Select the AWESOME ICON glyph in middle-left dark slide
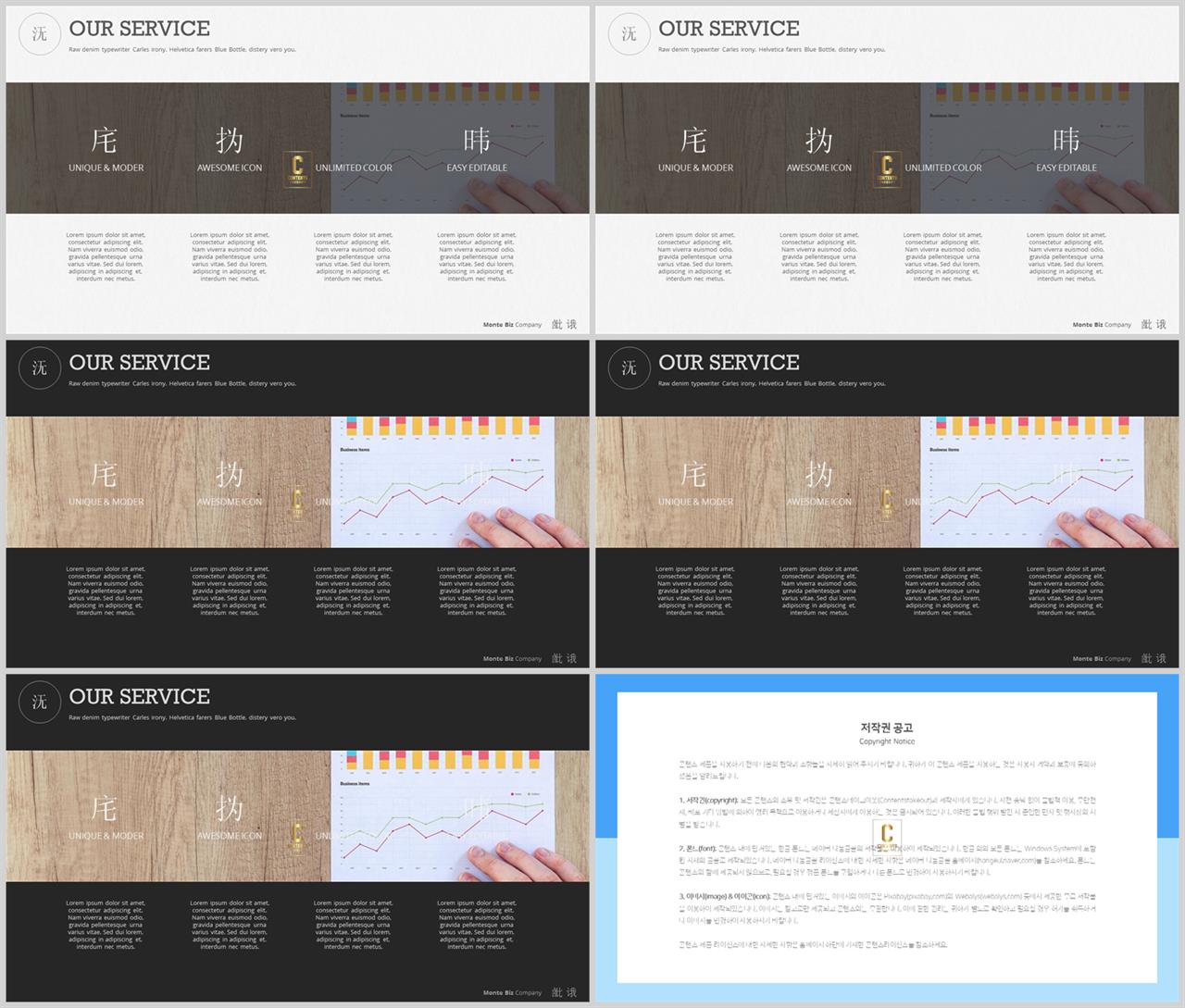Image resolution: width=1185 pixels, height=1008 pixels. (230, 475)
